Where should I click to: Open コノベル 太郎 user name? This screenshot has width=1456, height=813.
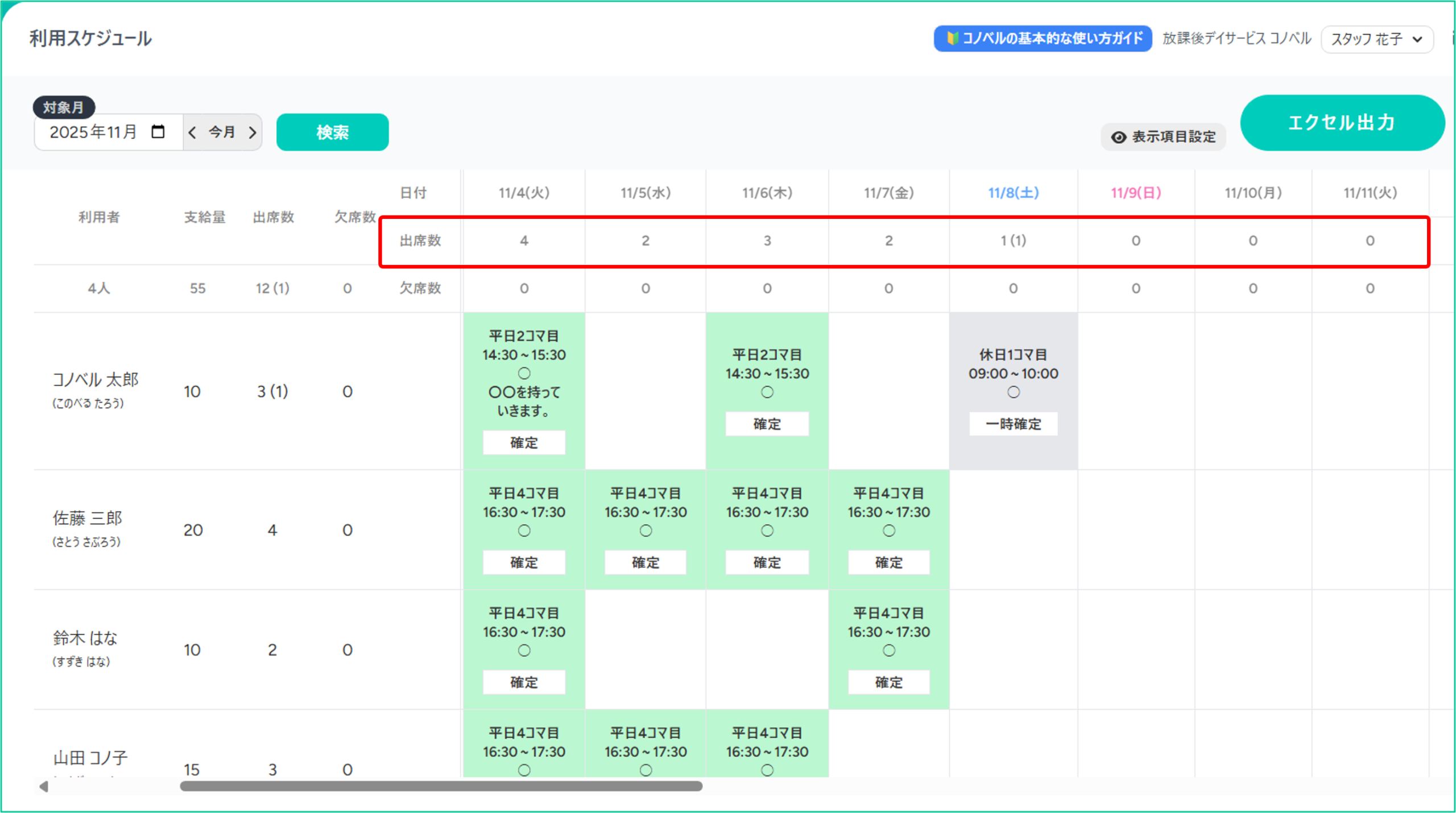click(x=96, y=379)
